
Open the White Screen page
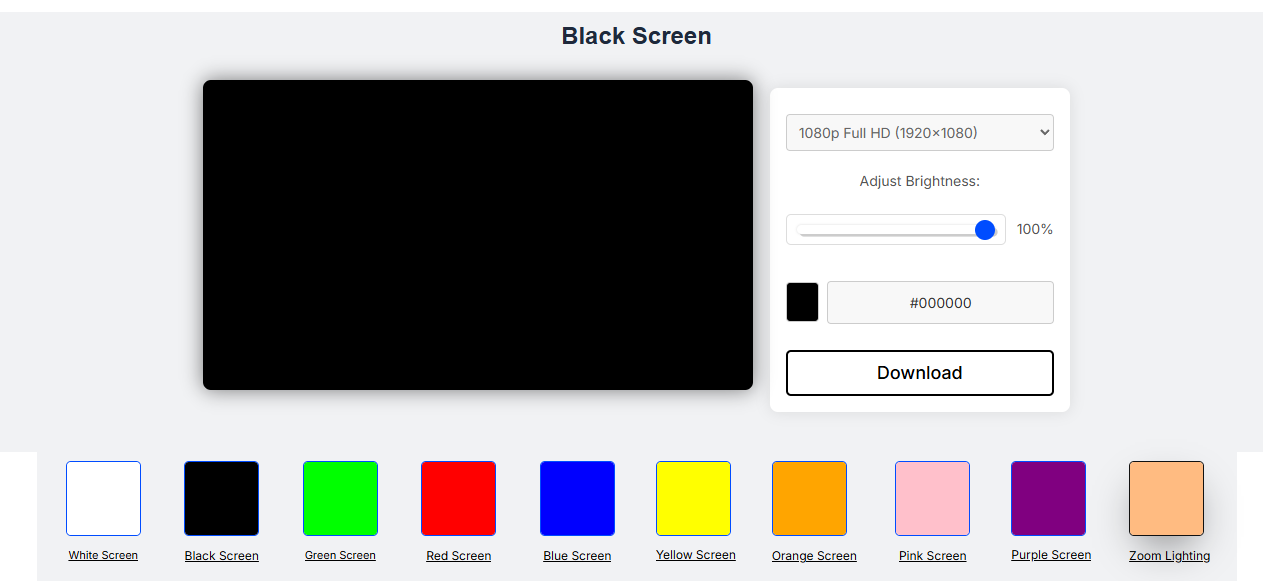(x=103, y=555)
